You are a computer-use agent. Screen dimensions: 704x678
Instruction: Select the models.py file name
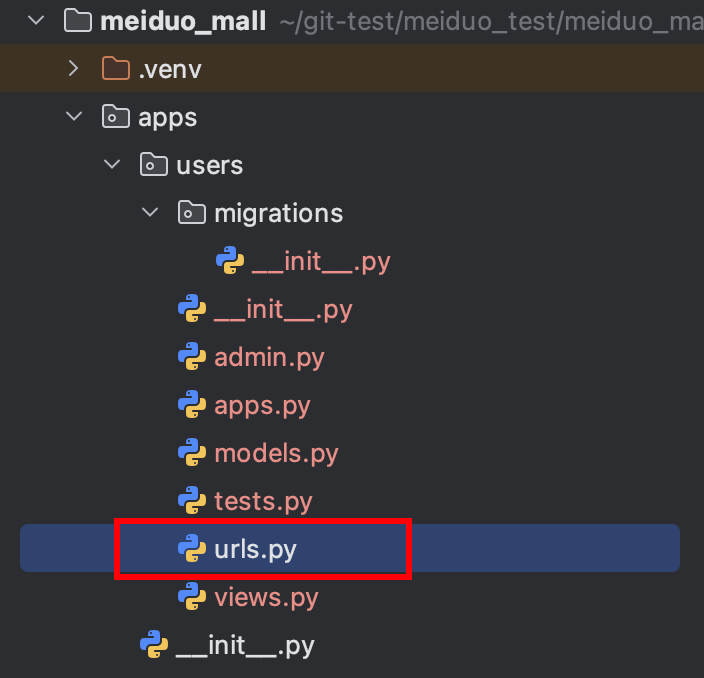[276, 453]
